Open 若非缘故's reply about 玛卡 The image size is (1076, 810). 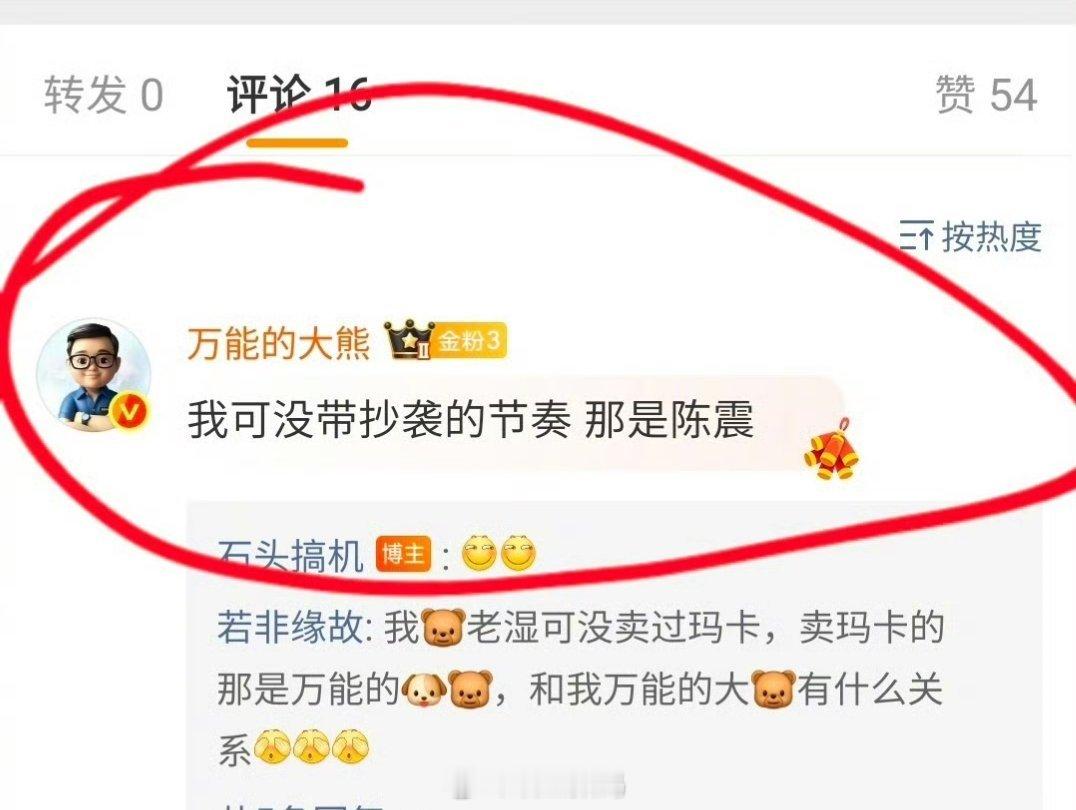coord(581,687)
